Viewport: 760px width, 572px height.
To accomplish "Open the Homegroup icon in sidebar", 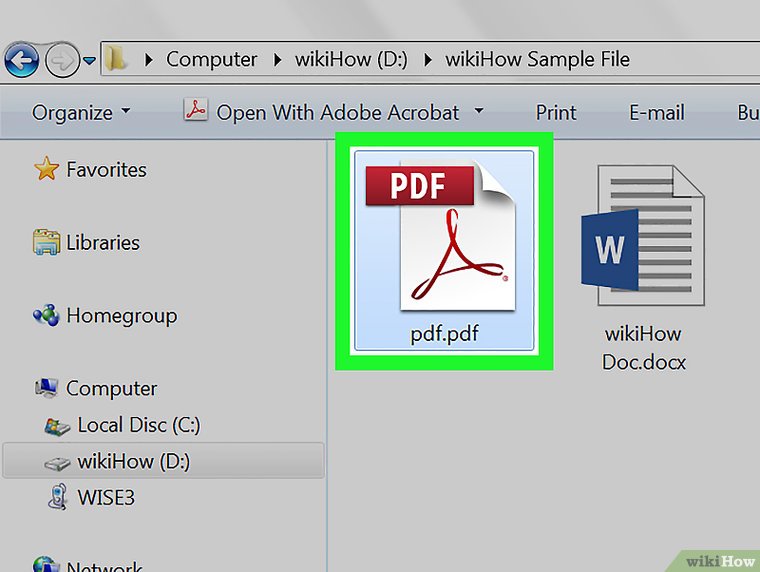I will (x=46, y=316).
